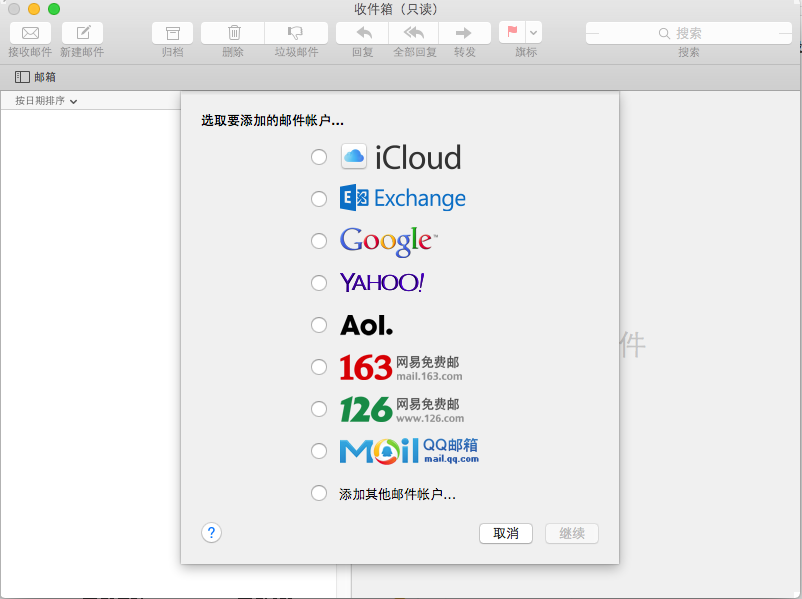Click the Reply arrow icon

[362, 33]
